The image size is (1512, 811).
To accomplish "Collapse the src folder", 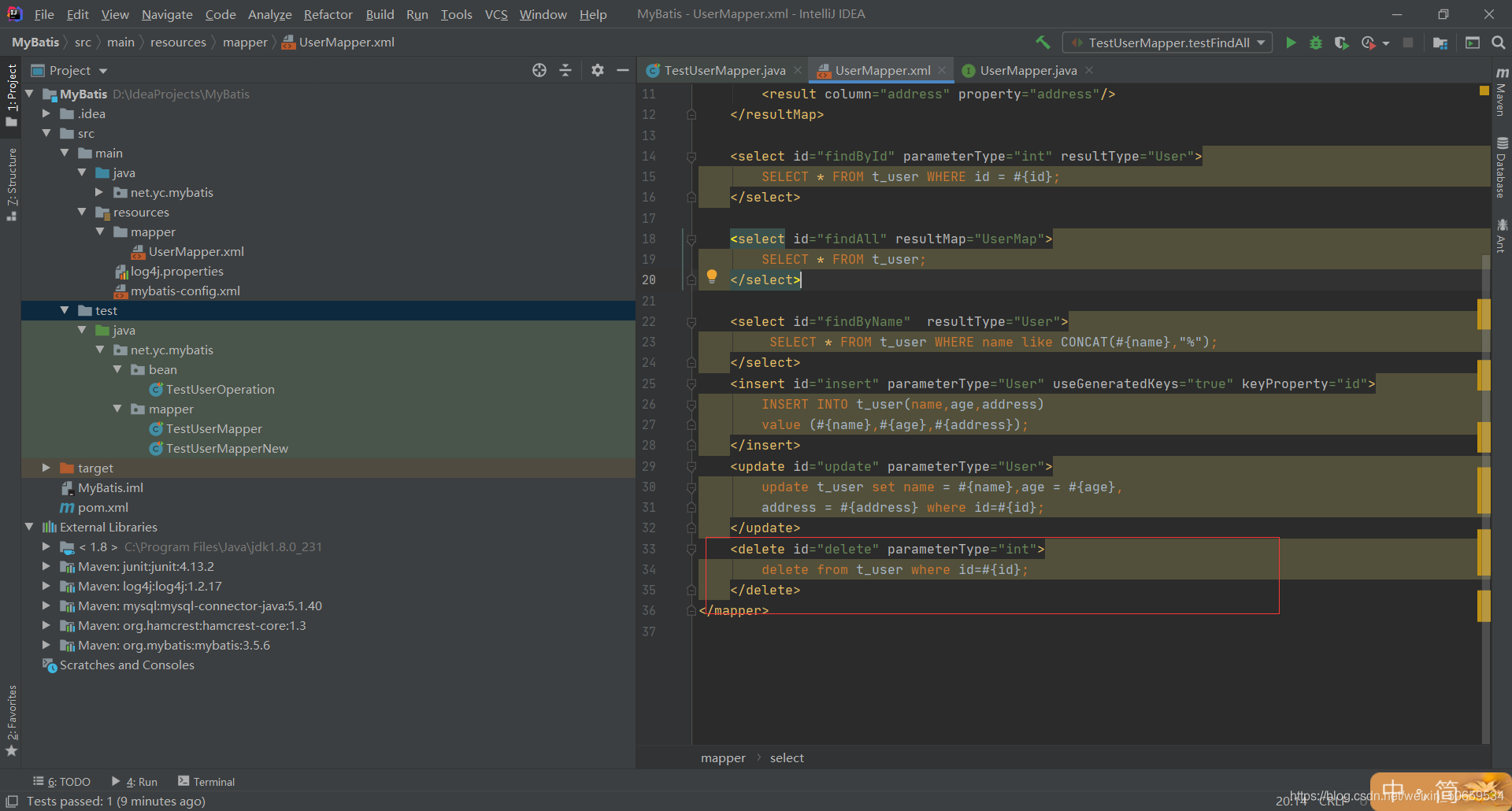I will click(x=46, y=133).
